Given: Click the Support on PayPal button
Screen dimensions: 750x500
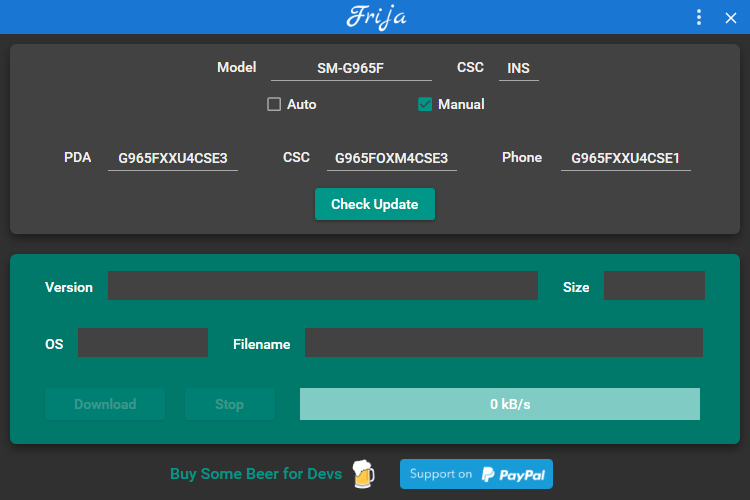Looking at the screenshot, I should tap(476, 474).
